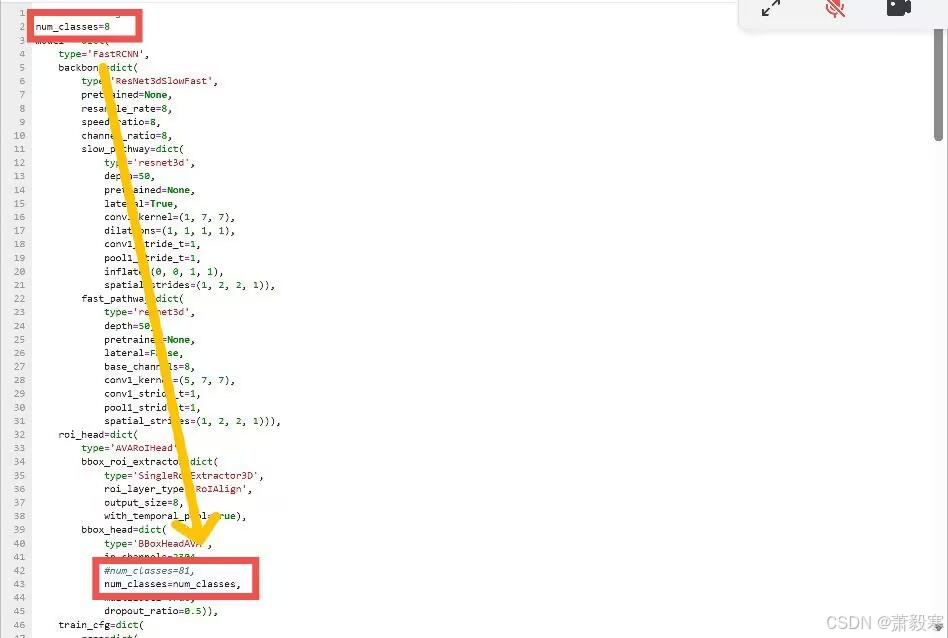Viewport: 948px width, 638px height.
Task: Toggle the video camera icon
Action: tap(898, 9)
